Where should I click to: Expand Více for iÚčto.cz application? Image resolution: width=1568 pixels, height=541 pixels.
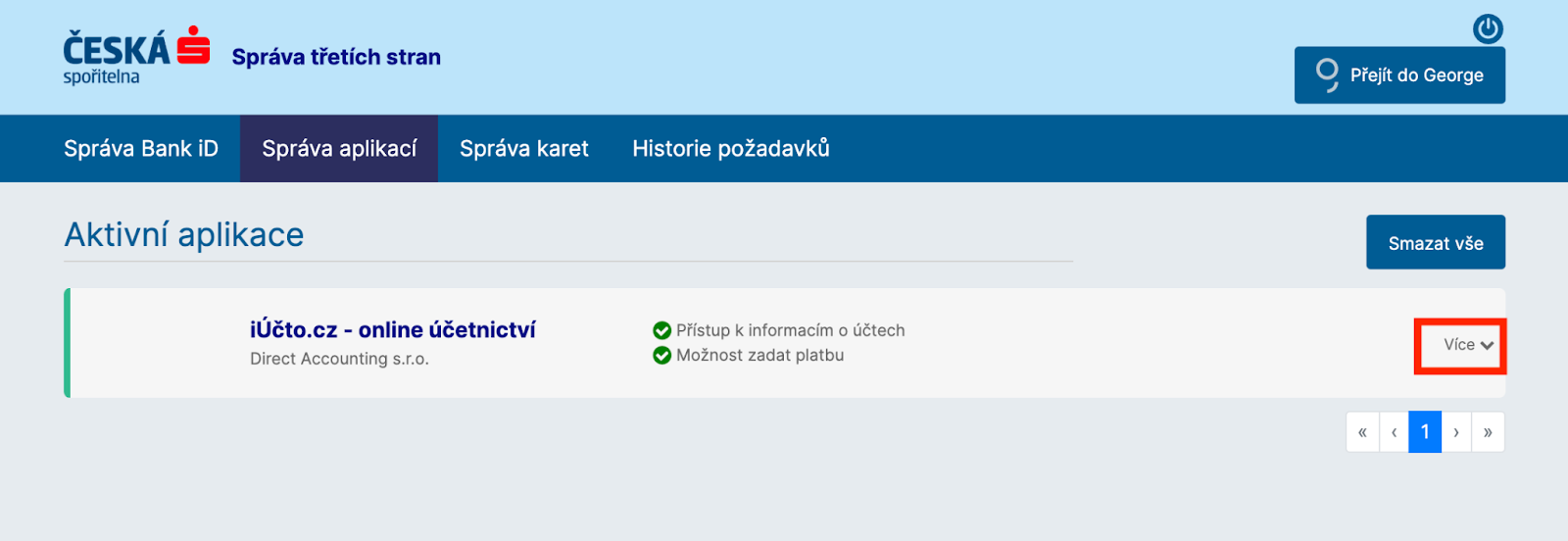click(x=1468, y=345)
